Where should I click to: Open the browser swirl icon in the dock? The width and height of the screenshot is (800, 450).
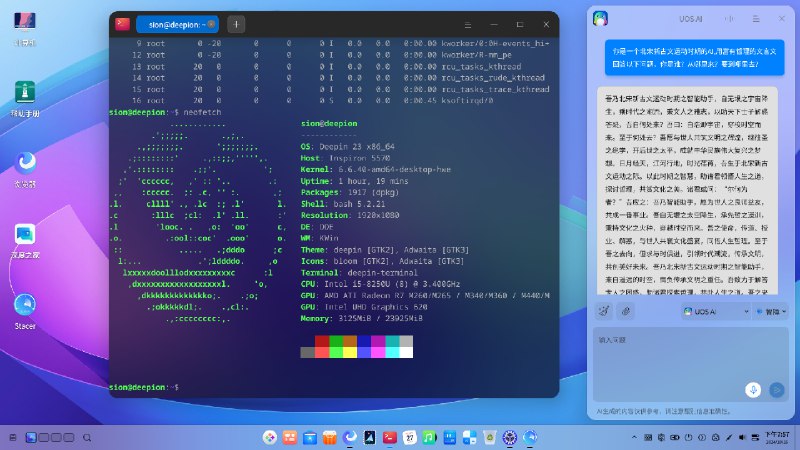coord(349,437)
